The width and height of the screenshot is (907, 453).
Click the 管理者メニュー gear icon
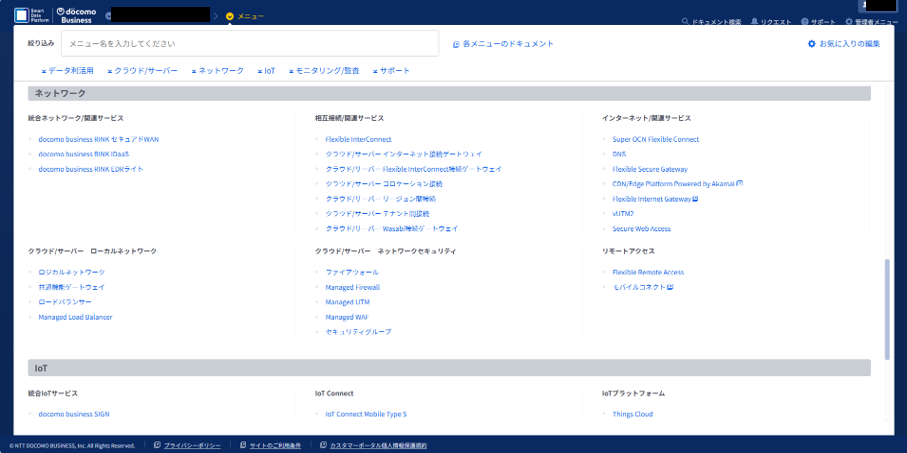[x=849, y=21]
